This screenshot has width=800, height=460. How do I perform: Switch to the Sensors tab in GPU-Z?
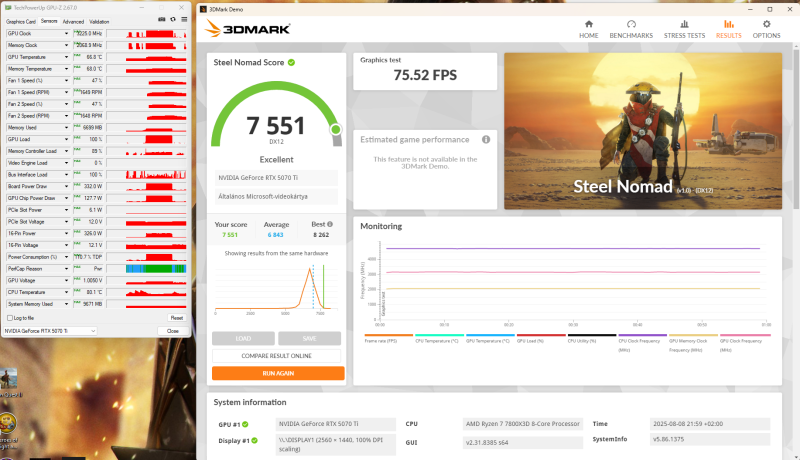click(49, 21)
